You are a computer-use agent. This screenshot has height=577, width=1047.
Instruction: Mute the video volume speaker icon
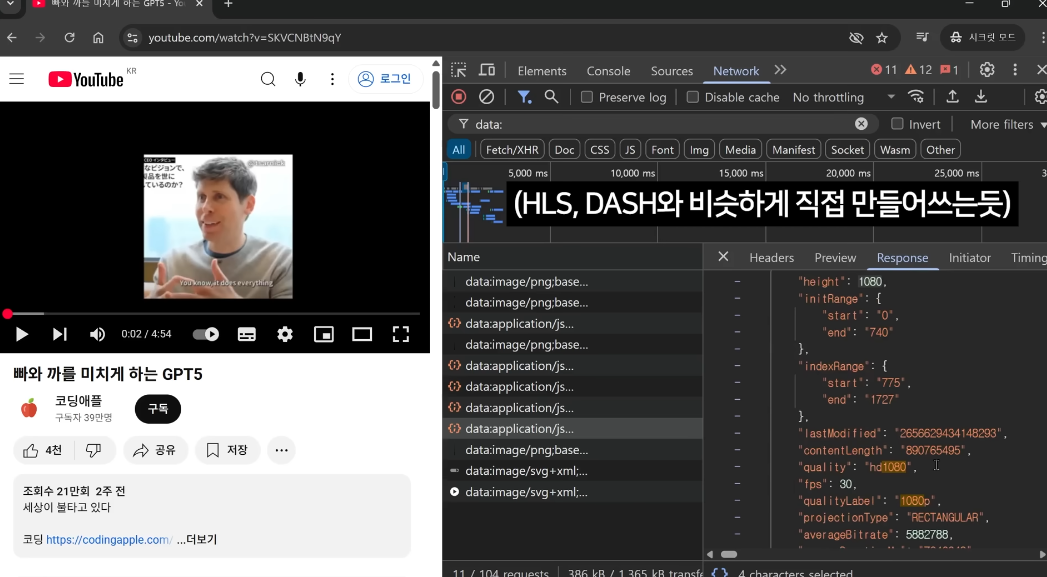click(97, 334)
